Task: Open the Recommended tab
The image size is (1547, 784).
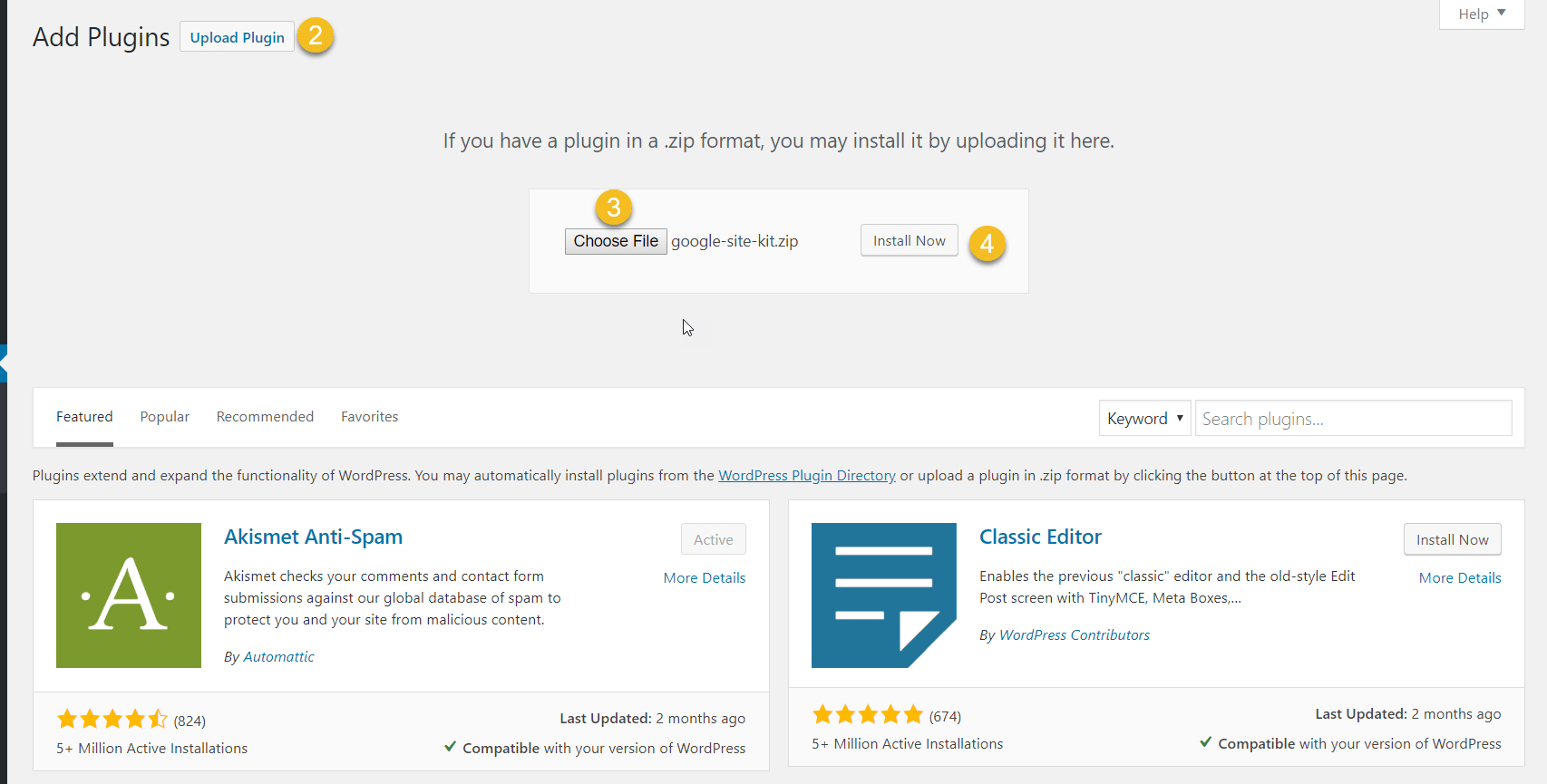Action: 265,417
